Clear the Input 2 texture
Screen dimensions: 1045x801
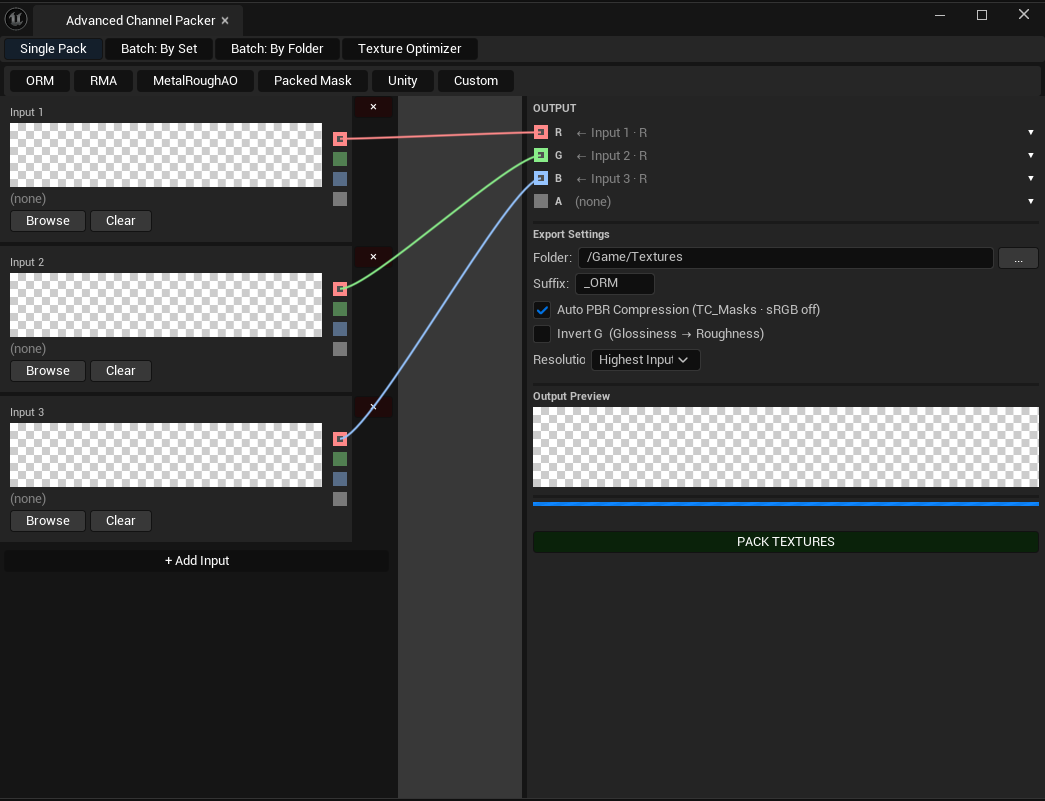tap(121, 371)
